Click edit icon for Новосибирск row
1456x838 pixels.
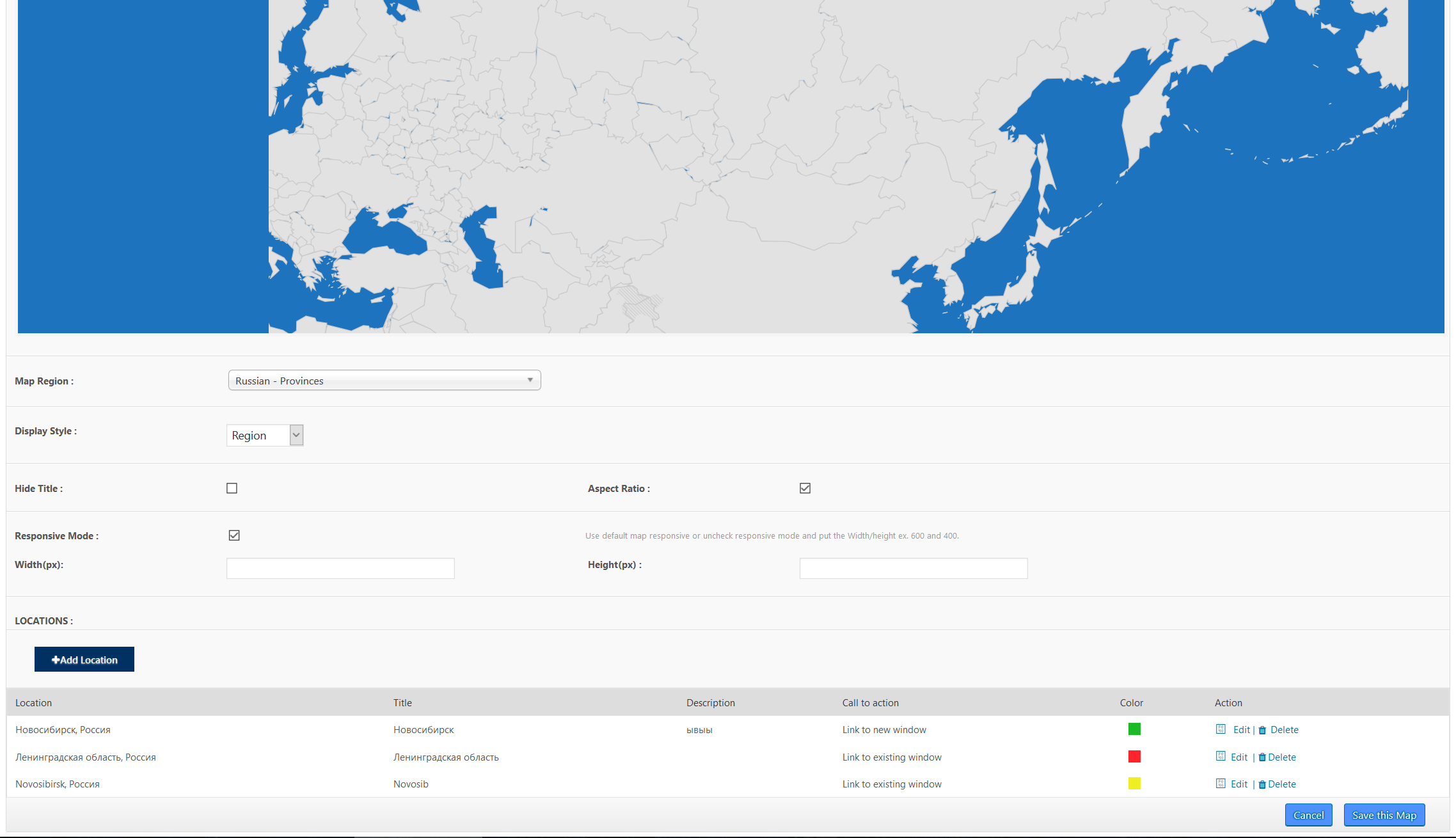tap(1221, 729)
